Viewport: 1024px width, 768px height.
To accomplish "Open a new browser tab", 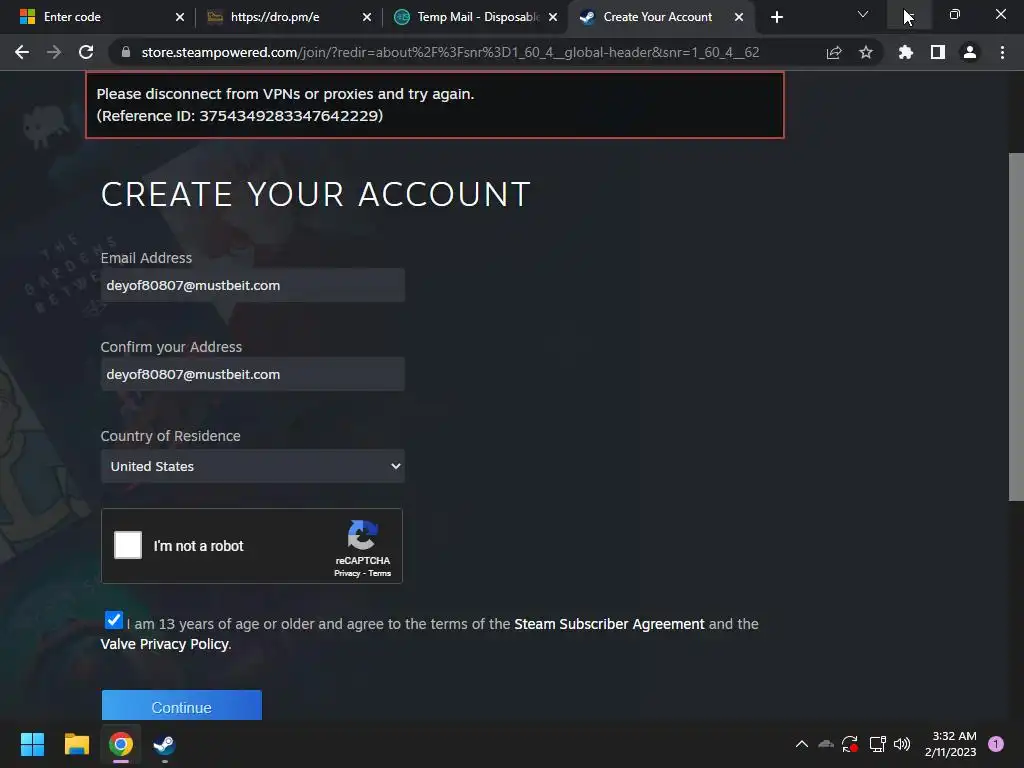I will click(x=776, y=17).
